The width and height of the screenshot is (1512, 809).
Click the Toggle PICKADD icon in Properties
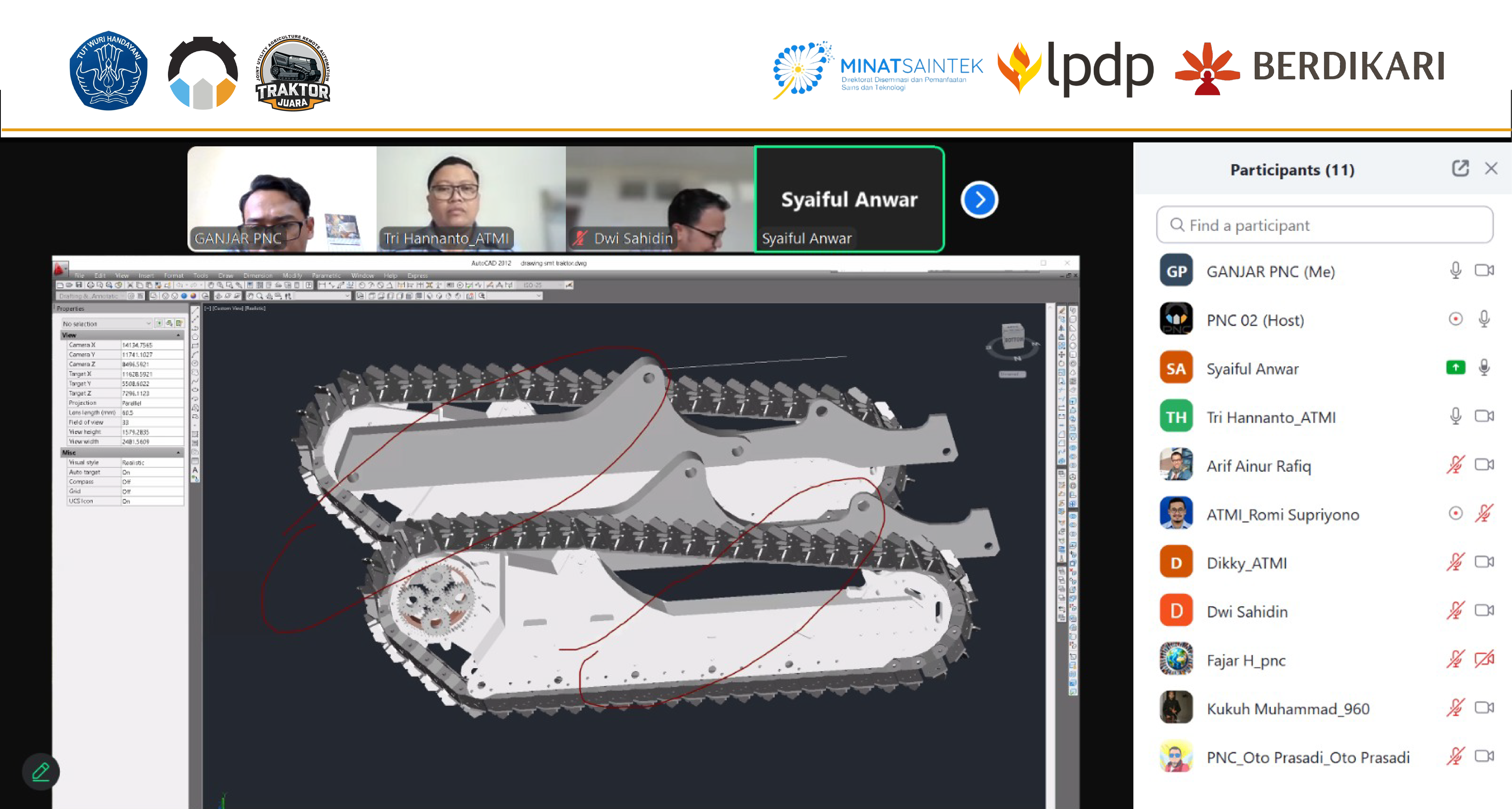[159, 324]
